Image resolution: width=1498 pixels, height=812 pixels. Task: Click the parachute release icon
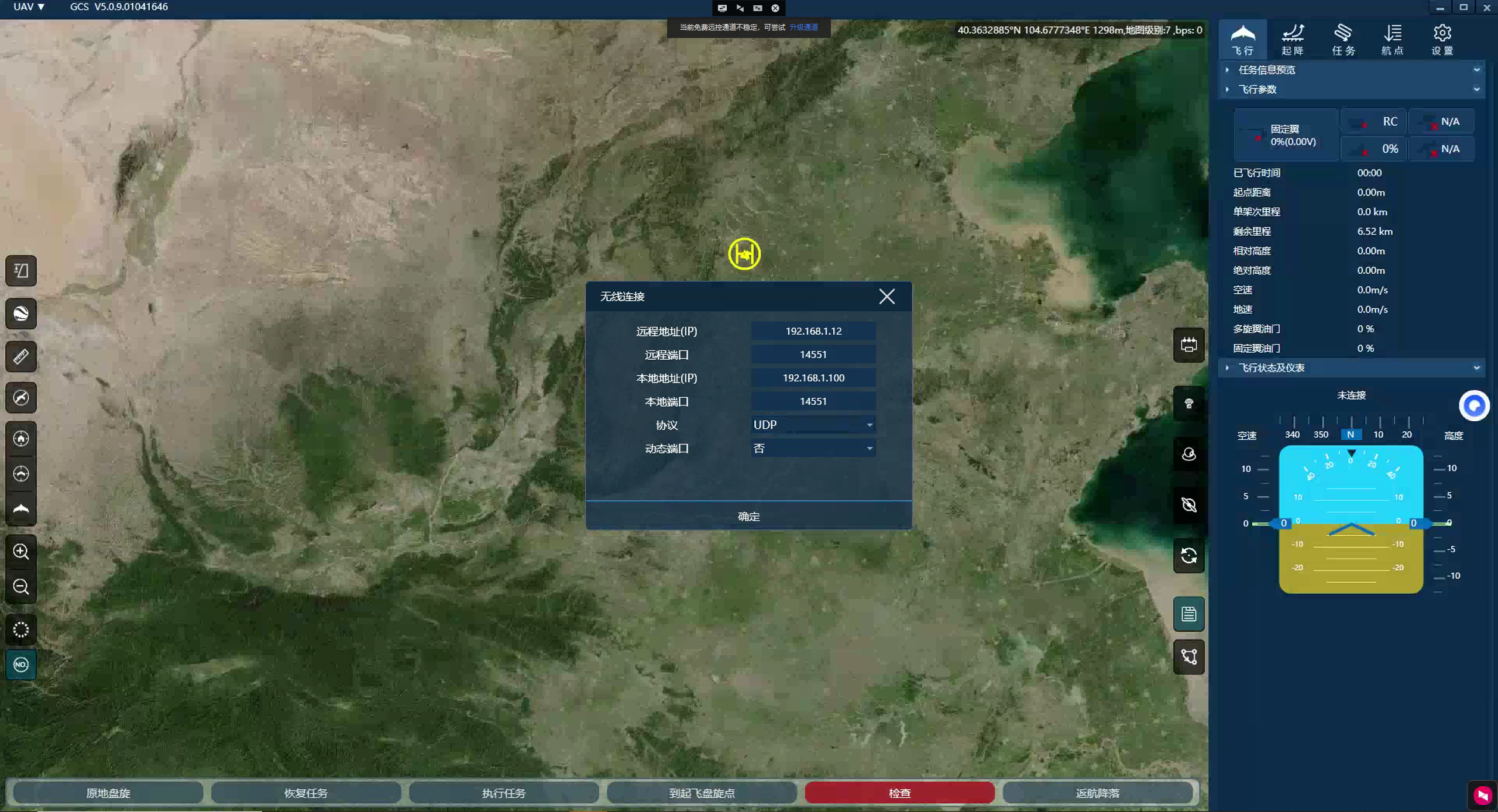[x=1188, y=404]
